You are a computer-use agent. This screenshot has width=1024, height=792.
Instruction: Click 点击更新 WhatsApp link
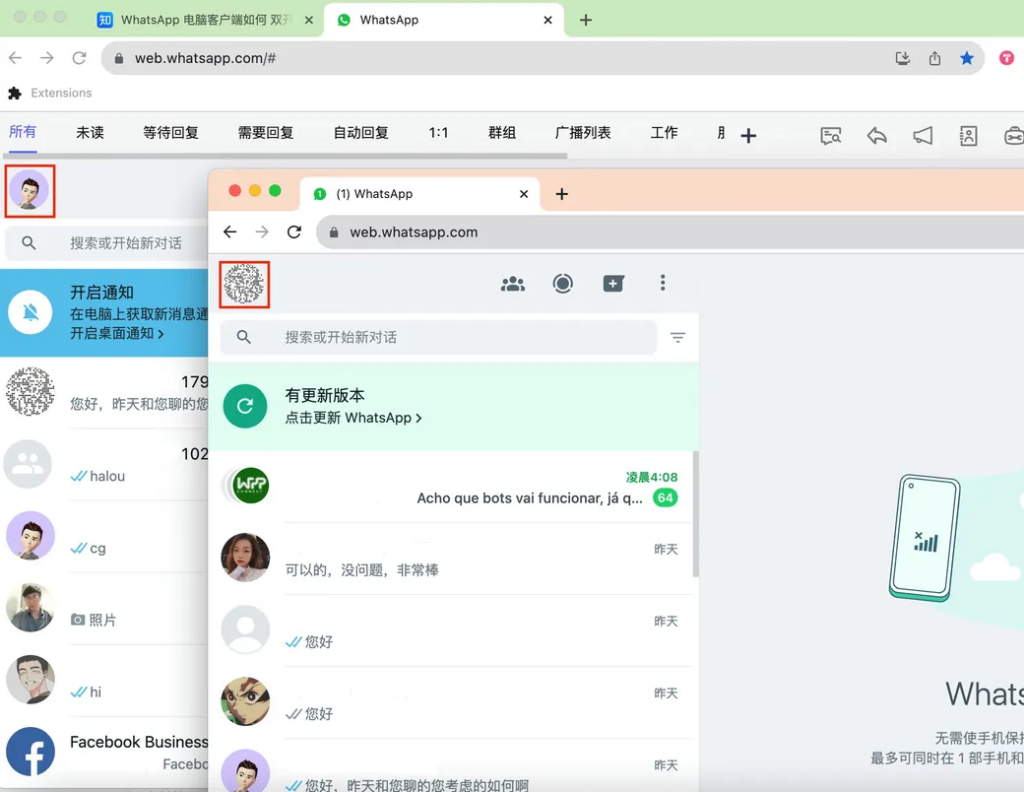pos(353,418)
